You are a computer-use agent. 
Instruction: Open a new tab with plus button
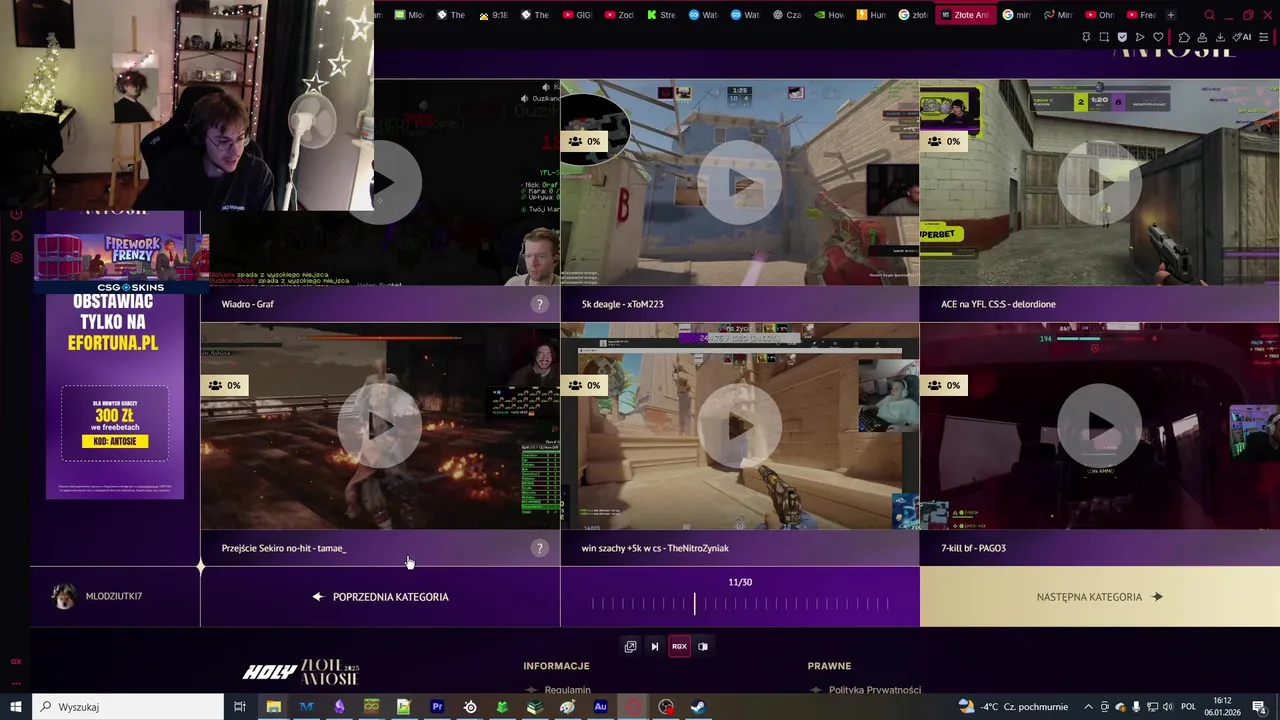(1171, 15)
